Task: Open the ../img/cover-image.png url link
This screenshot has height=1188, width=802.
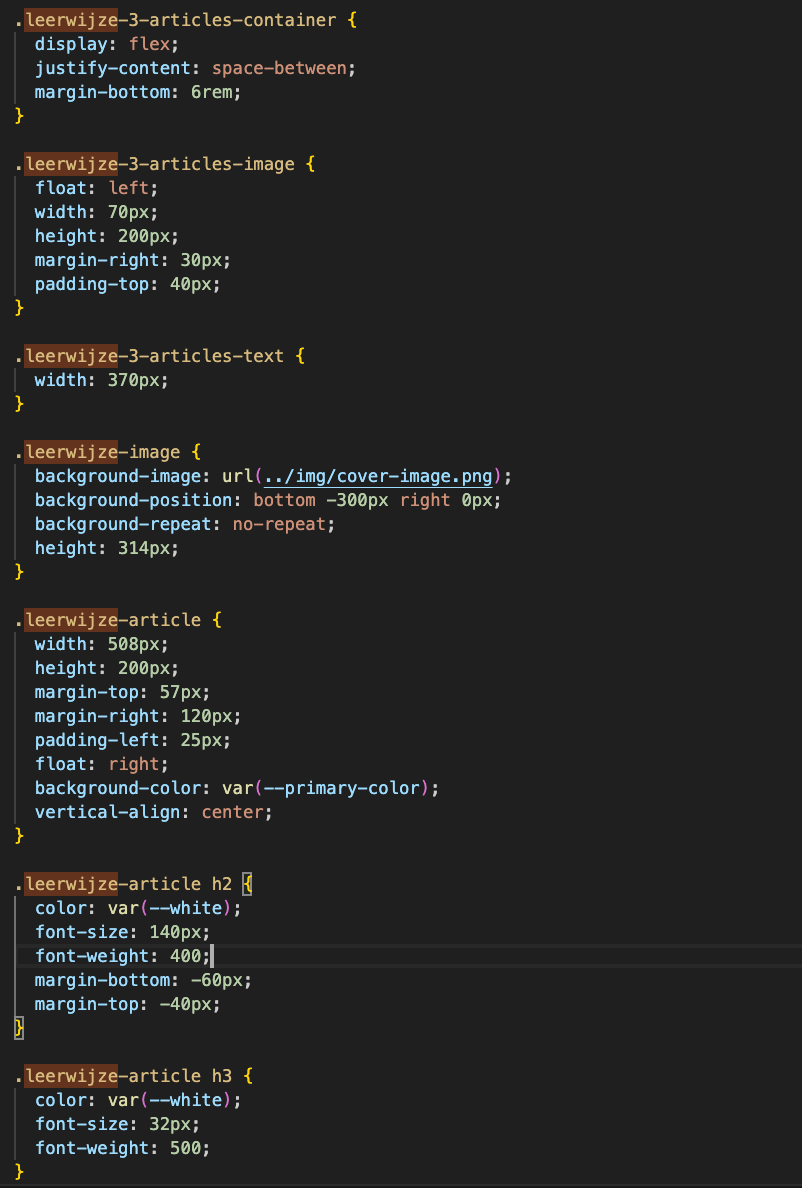Action: pos(378,477)
